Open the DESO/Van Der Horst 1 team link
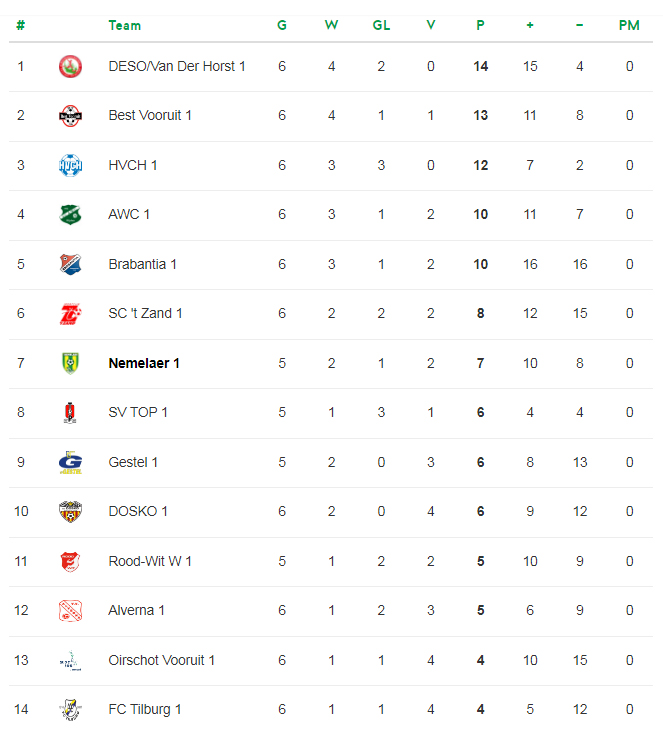The width and height of the screenshot is (663, 742). (x=177, y=67)
